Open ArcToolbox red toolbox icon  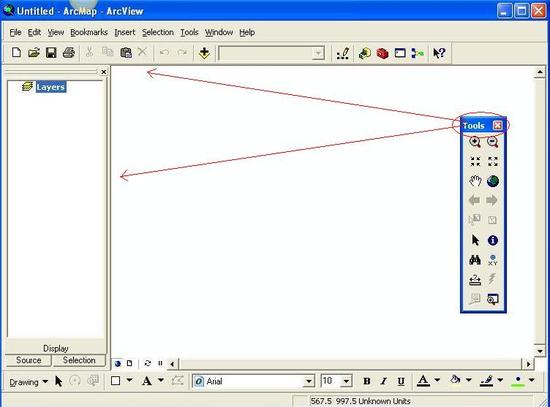coord(382,53)
